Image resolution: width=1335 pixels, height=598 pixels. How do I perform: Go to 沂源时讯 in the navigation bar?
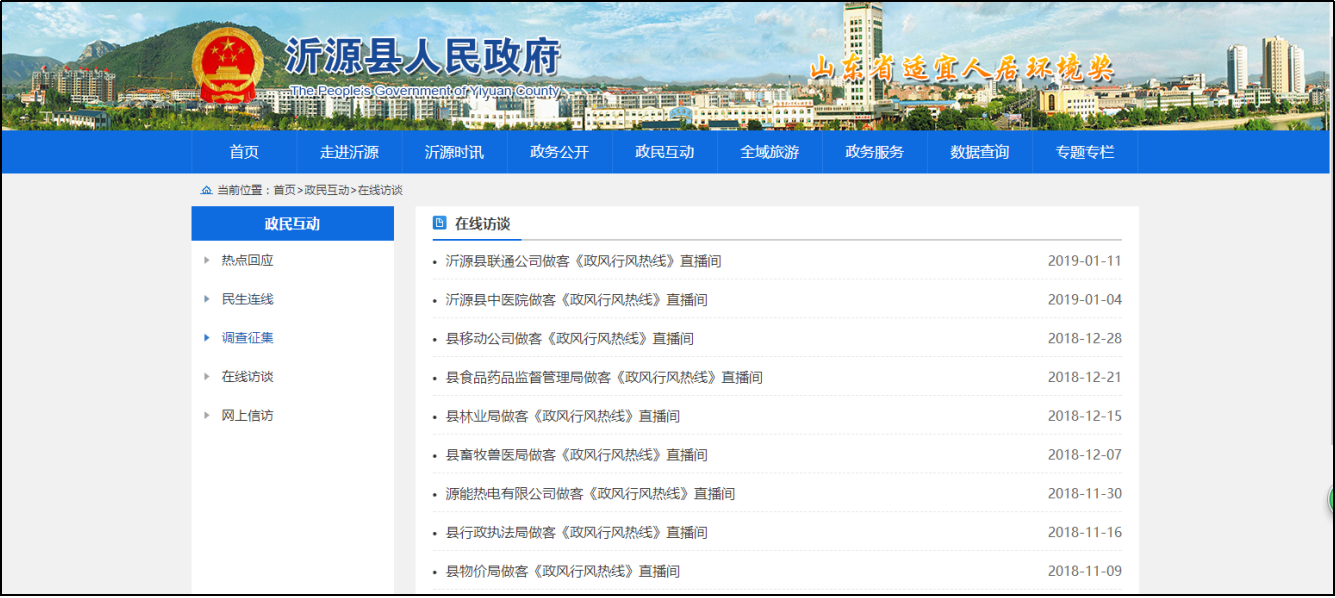point(454,152)
